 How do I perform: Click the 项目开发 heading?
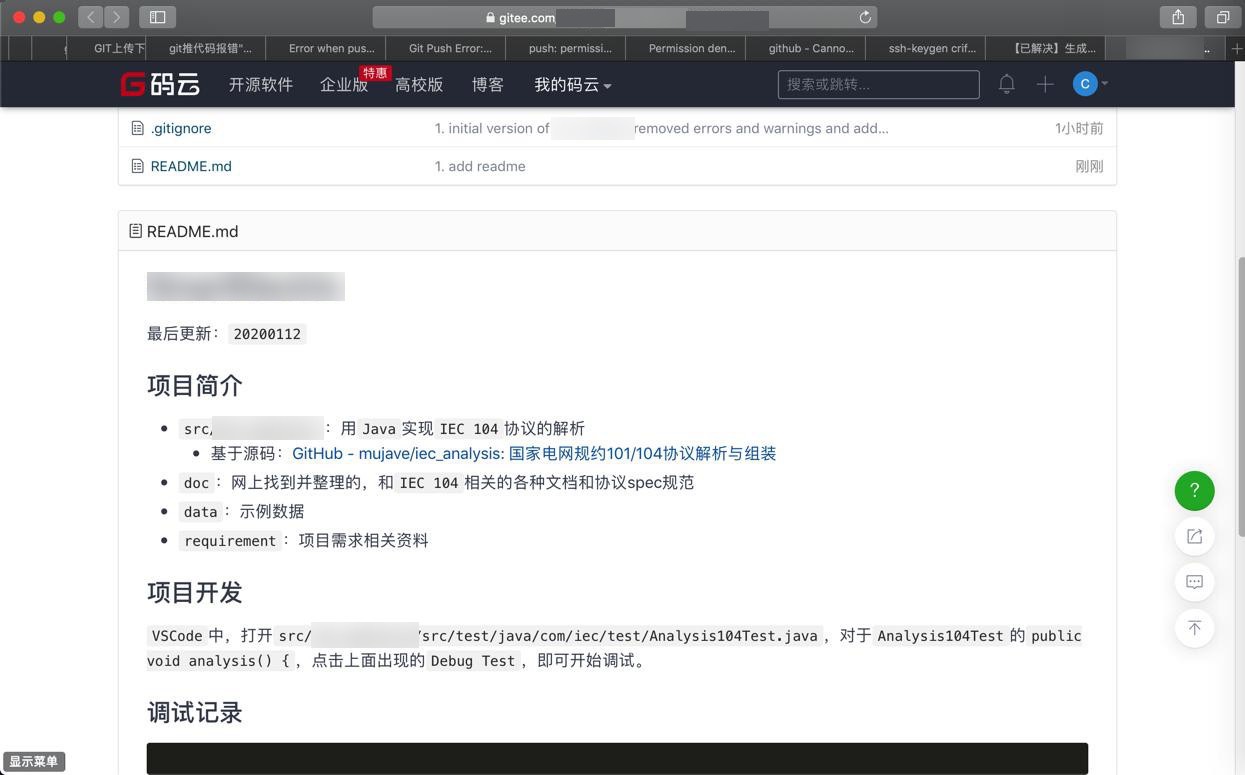click(x=195, y=592)
